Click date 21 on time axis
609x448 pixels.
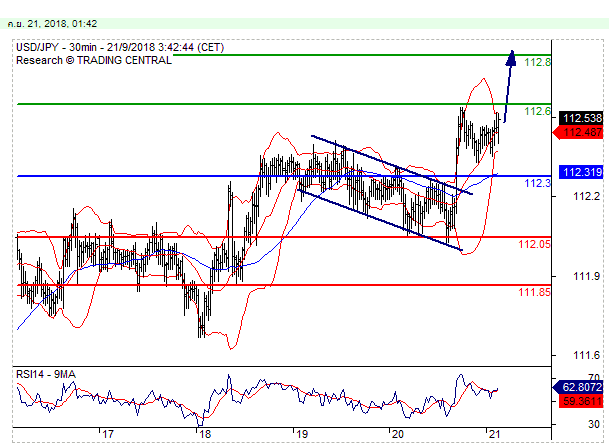494,434
